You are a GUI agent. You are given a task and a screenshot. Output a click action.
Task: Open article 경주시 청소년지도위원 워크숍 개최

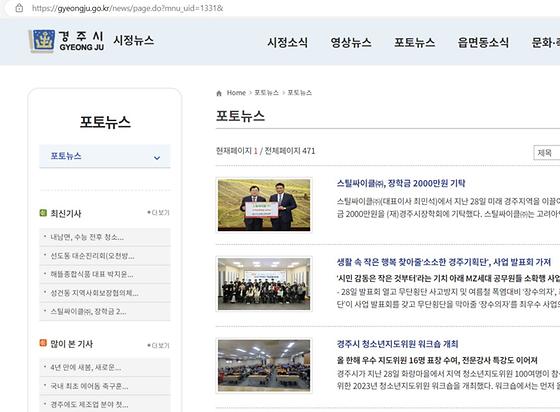click(397, 344)
